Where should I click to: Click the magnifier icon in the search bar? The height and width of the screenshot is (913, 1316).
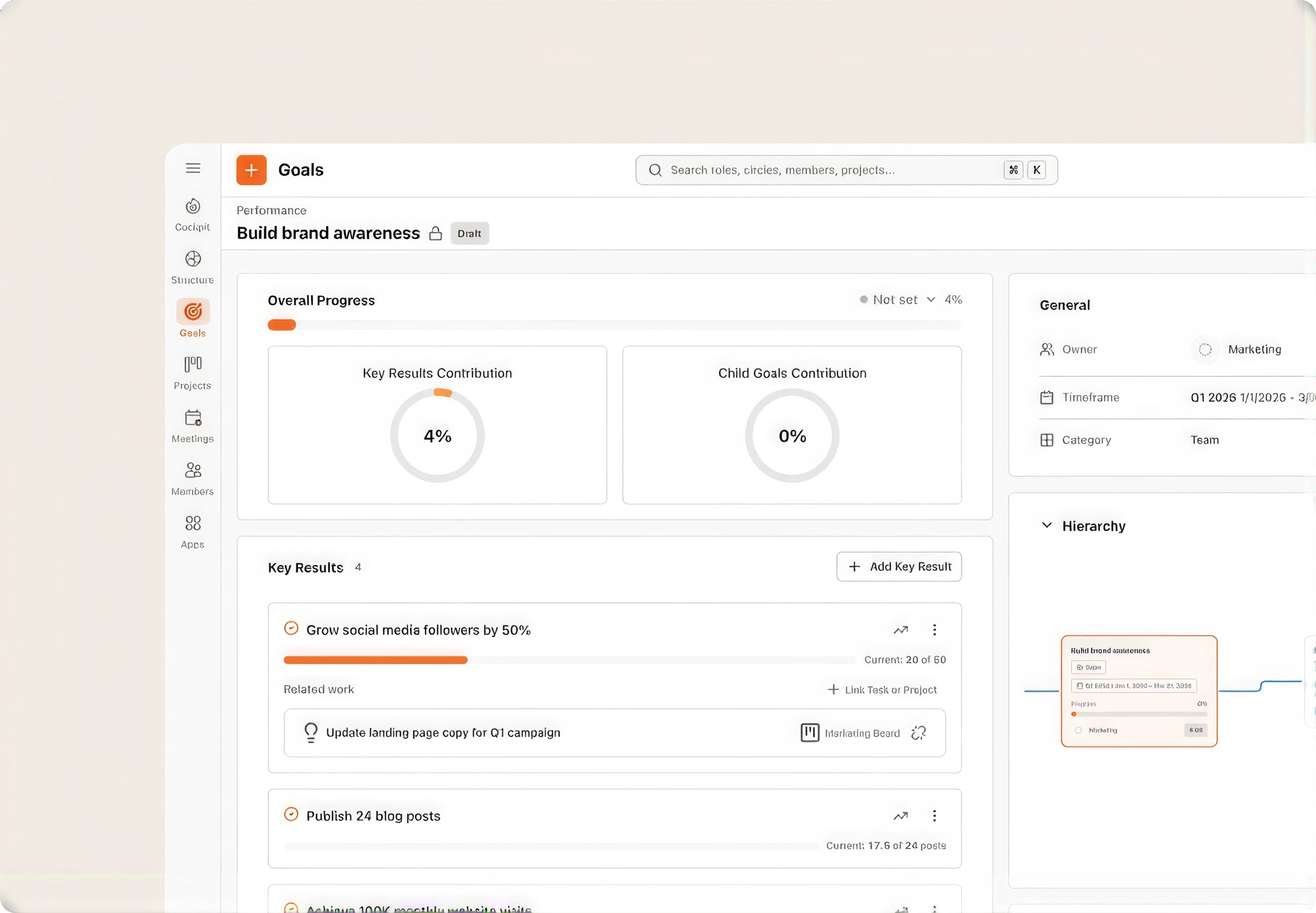656,170
